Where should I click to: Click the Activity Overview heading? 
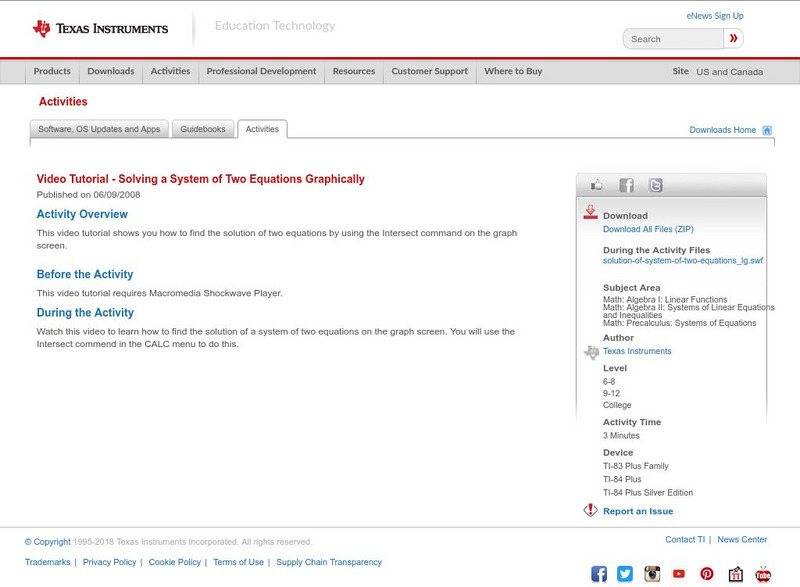(x=82, y=214)
